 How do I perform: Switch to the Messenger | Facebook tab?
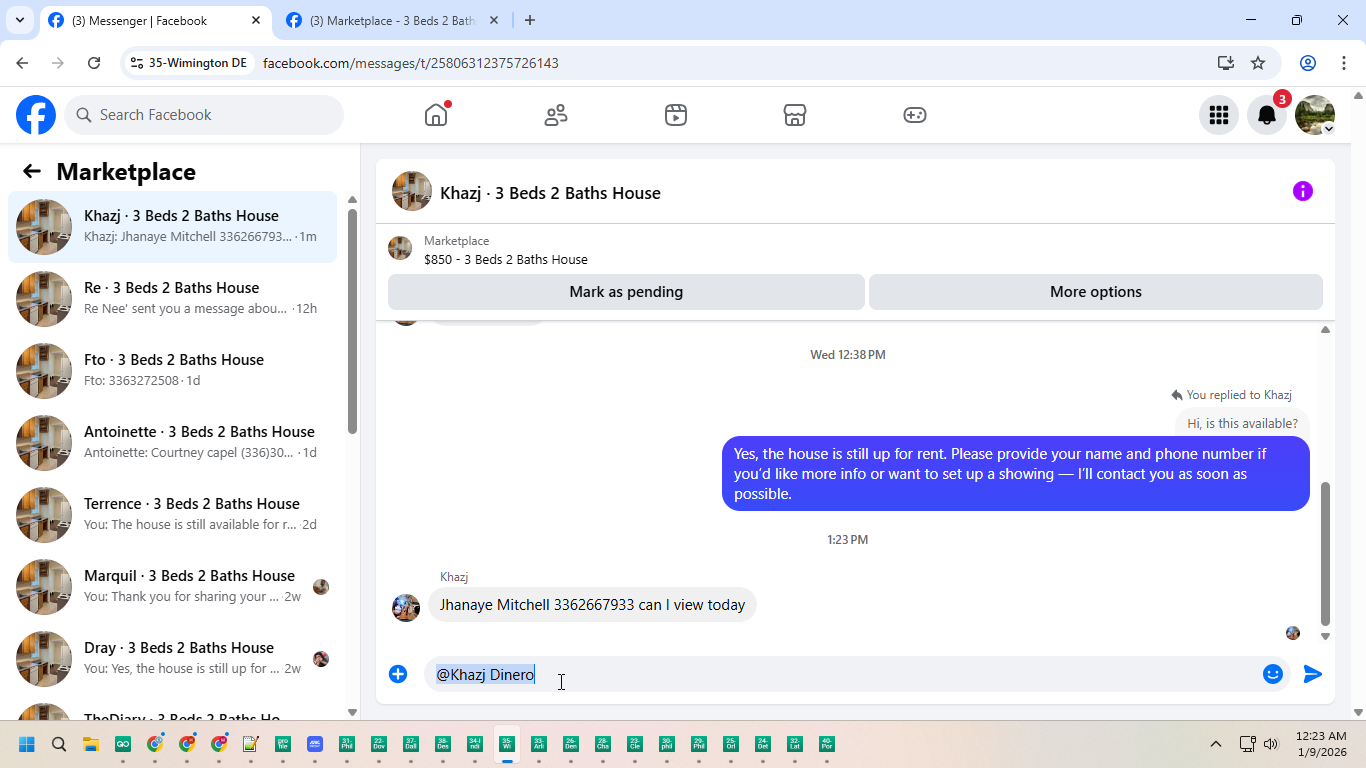pos(155,20)
